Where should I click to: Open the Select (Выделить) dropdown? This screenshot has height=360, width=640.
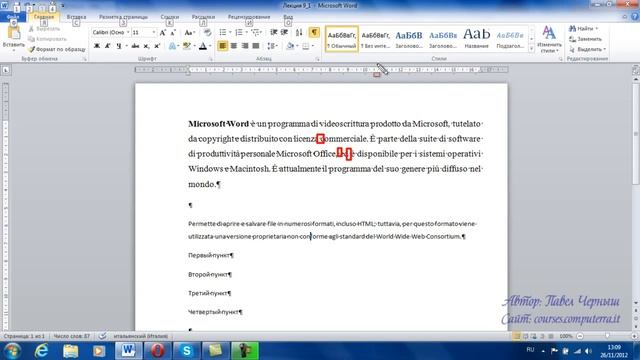(588, 49)
